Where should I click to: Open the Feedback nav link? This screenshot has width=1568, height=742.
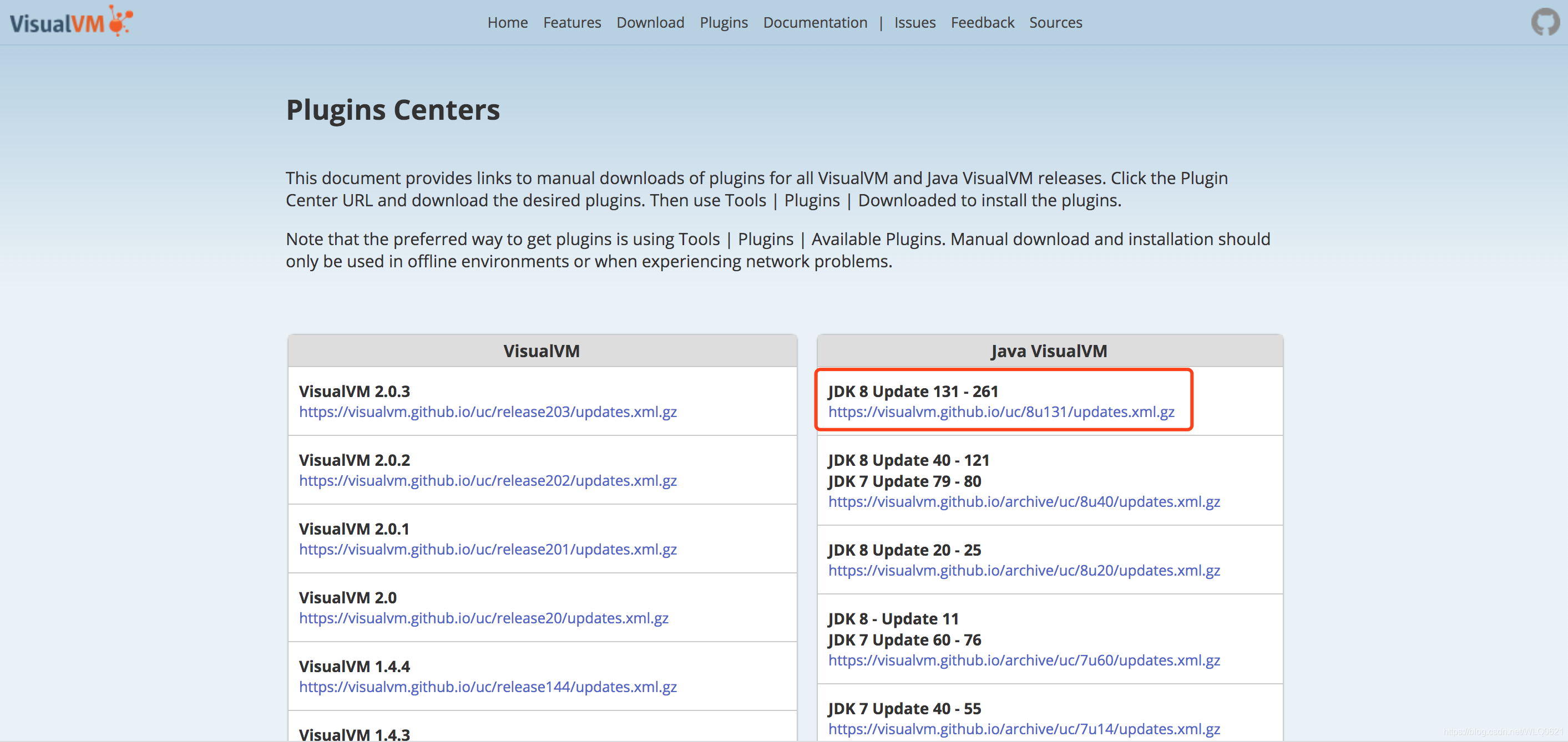pos(982,23)
